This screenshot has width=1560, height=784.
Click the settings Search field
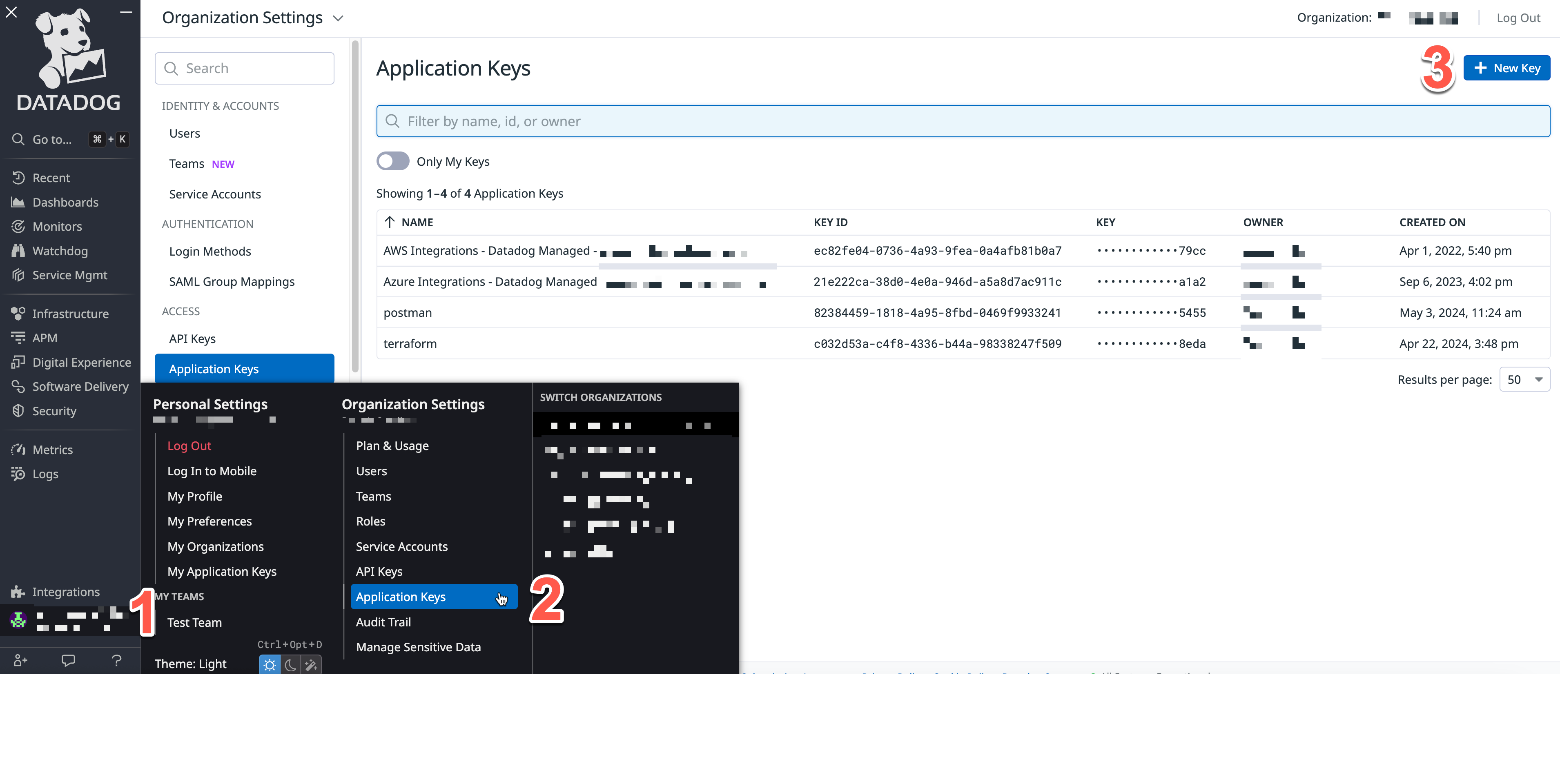tap(245, 69)
